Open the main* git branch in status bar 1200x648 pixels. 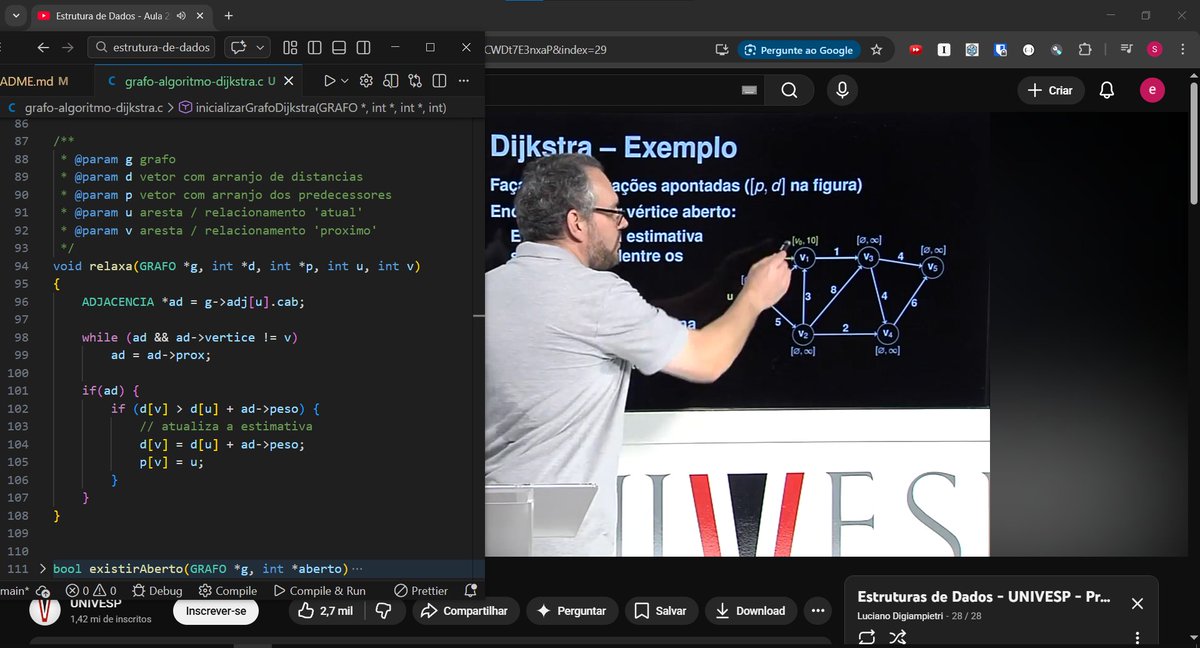coord(15,591)
